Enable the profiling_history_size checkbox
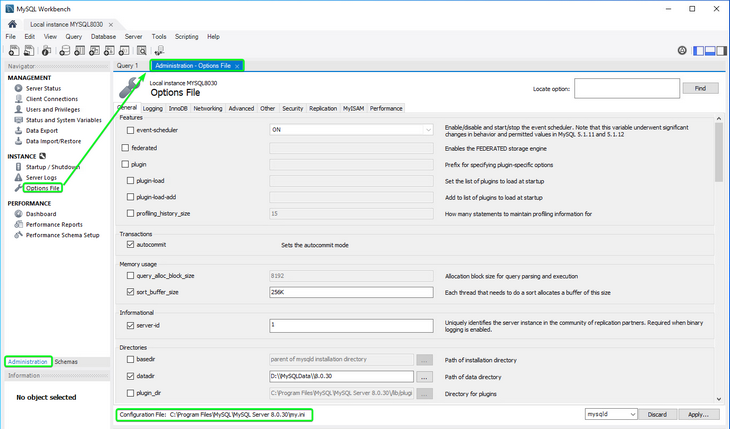Viewport: 730px width, 429px height. [x=130, y=213]
